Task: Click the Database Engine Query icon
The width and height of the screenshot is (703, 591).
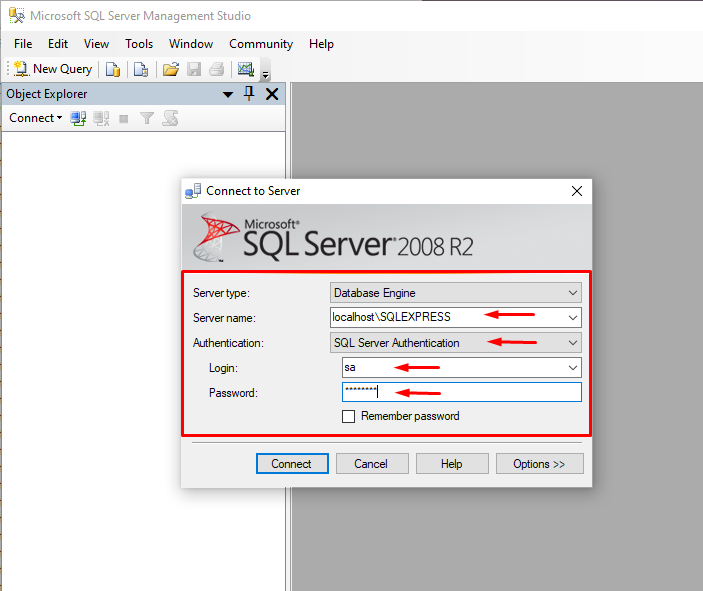Action: [x=113, y=70]
